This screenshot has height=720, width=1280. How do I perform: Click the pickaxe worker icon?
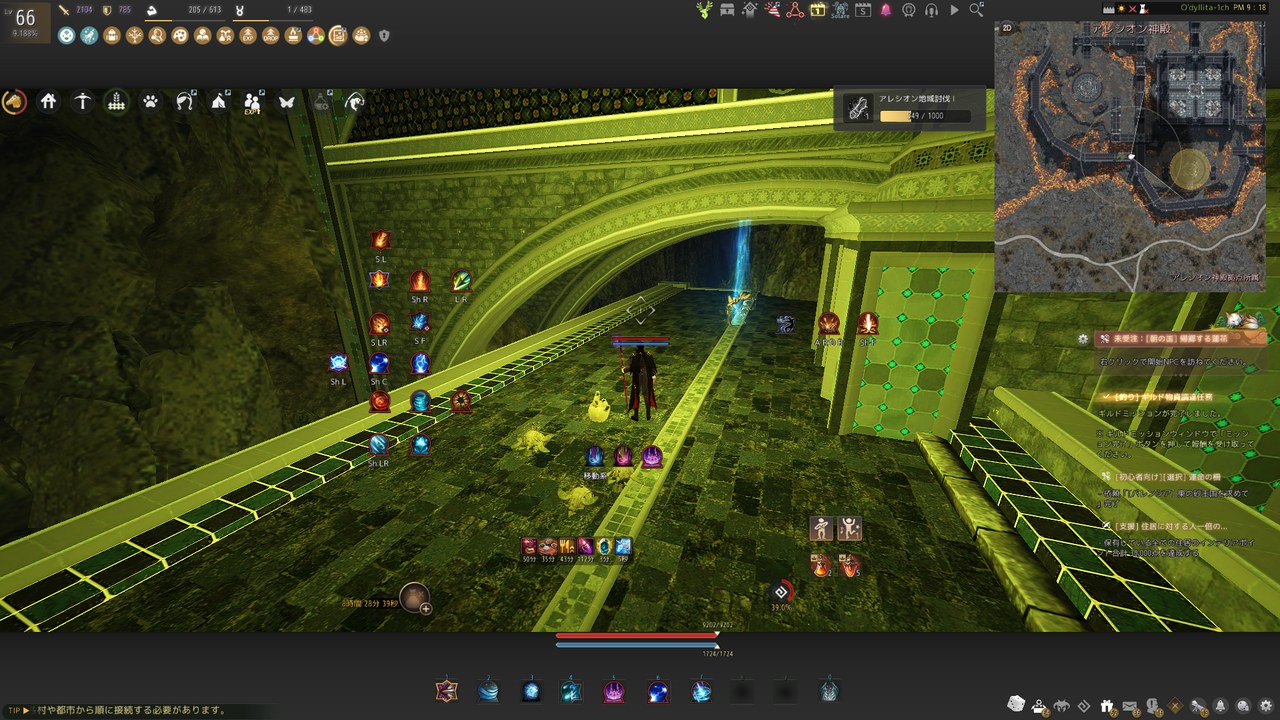82,101
